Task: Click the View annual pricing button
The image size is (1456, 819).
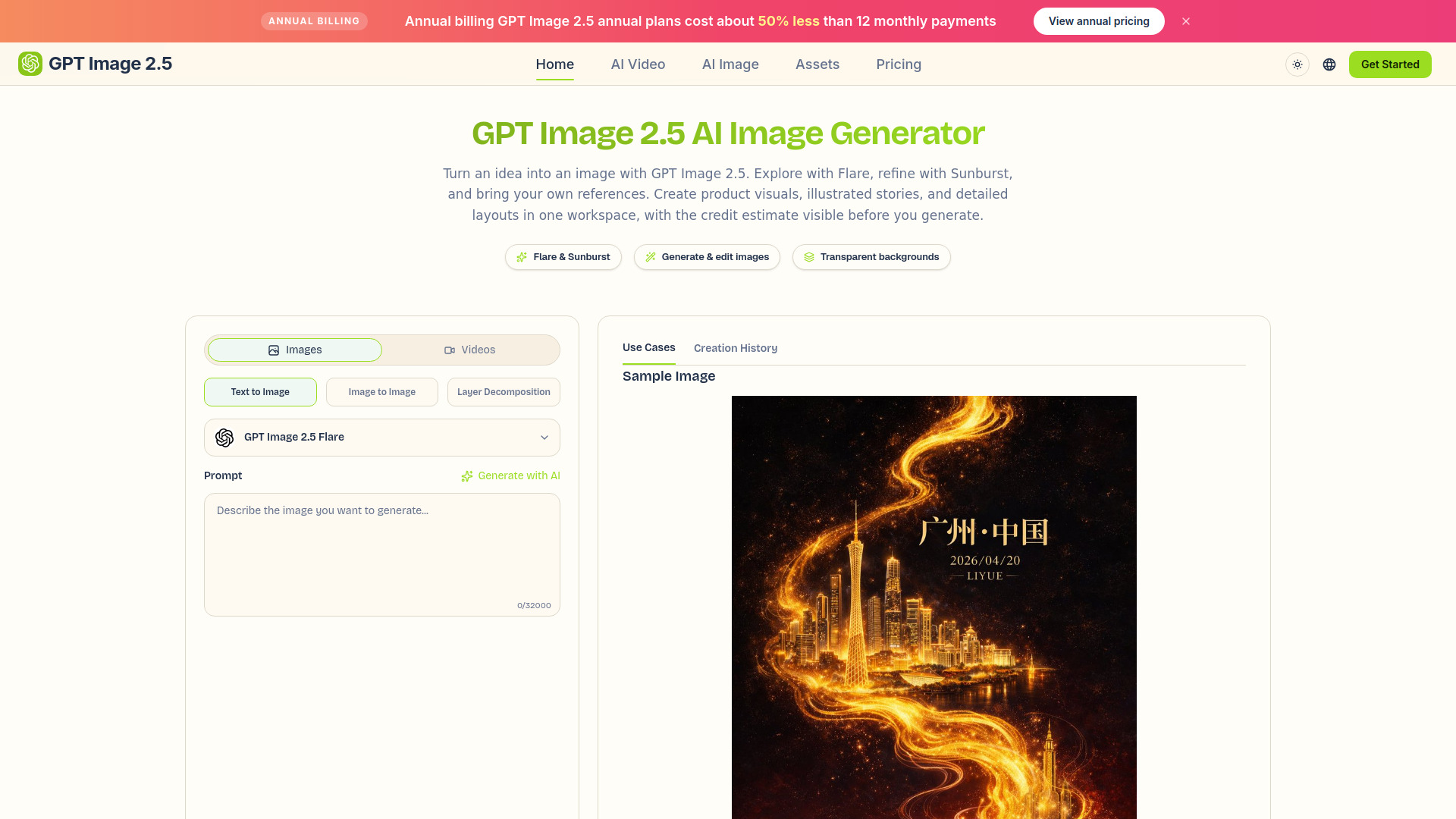Action: [1099, 21]
